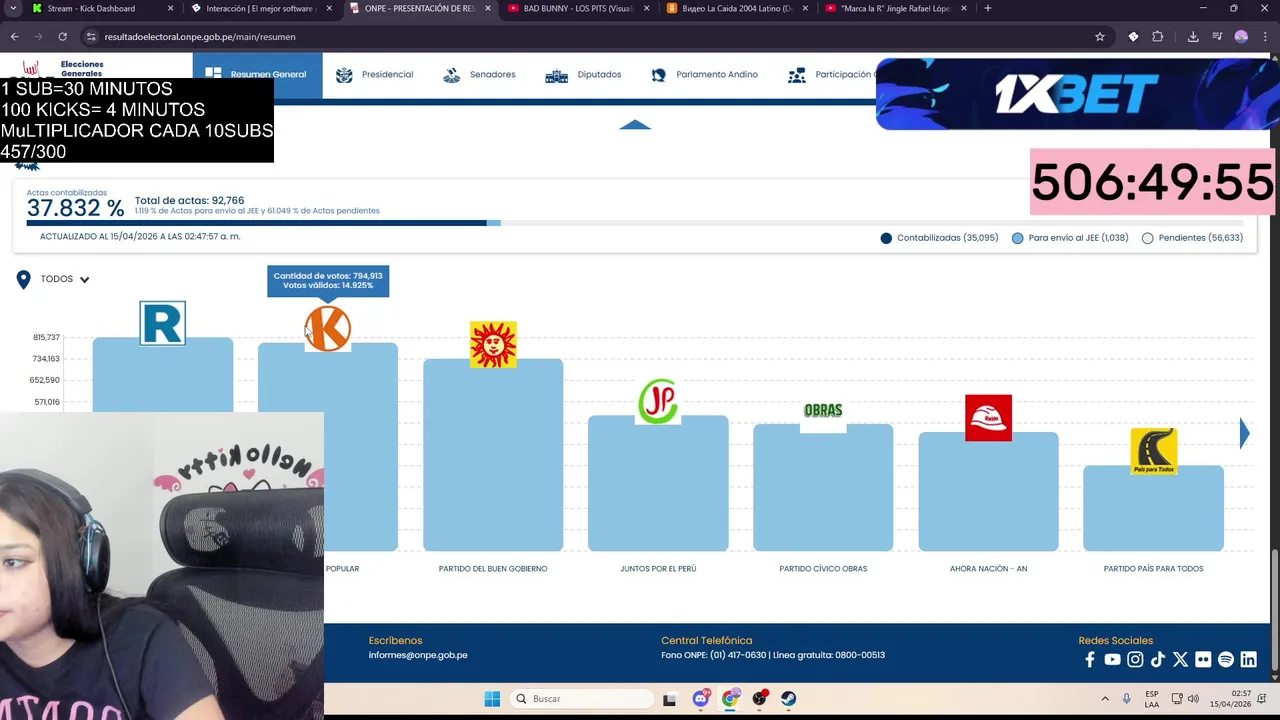Viewport: 1280px width, 720px height.
Task: Open the Participación tab
Action: [x=831, y=75]
